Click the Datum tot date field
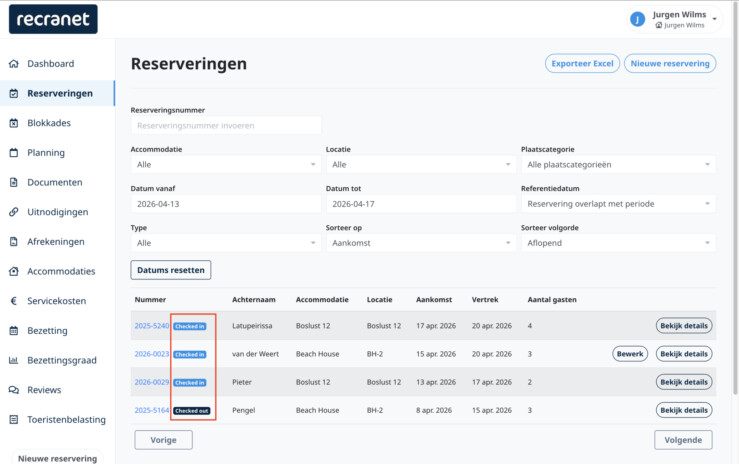The width and height of the screenshot is (739, 464). [x=421, y=204]
